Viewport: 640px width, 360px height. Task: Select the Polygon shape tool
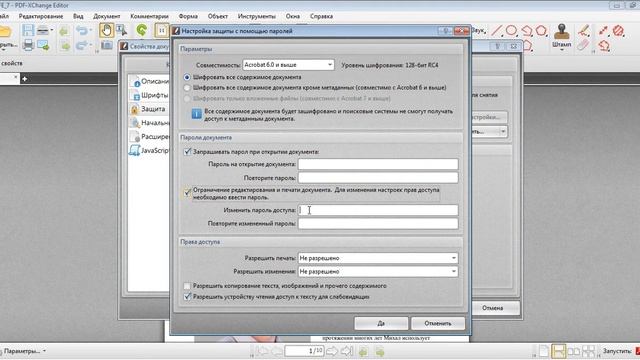(541, 30)
